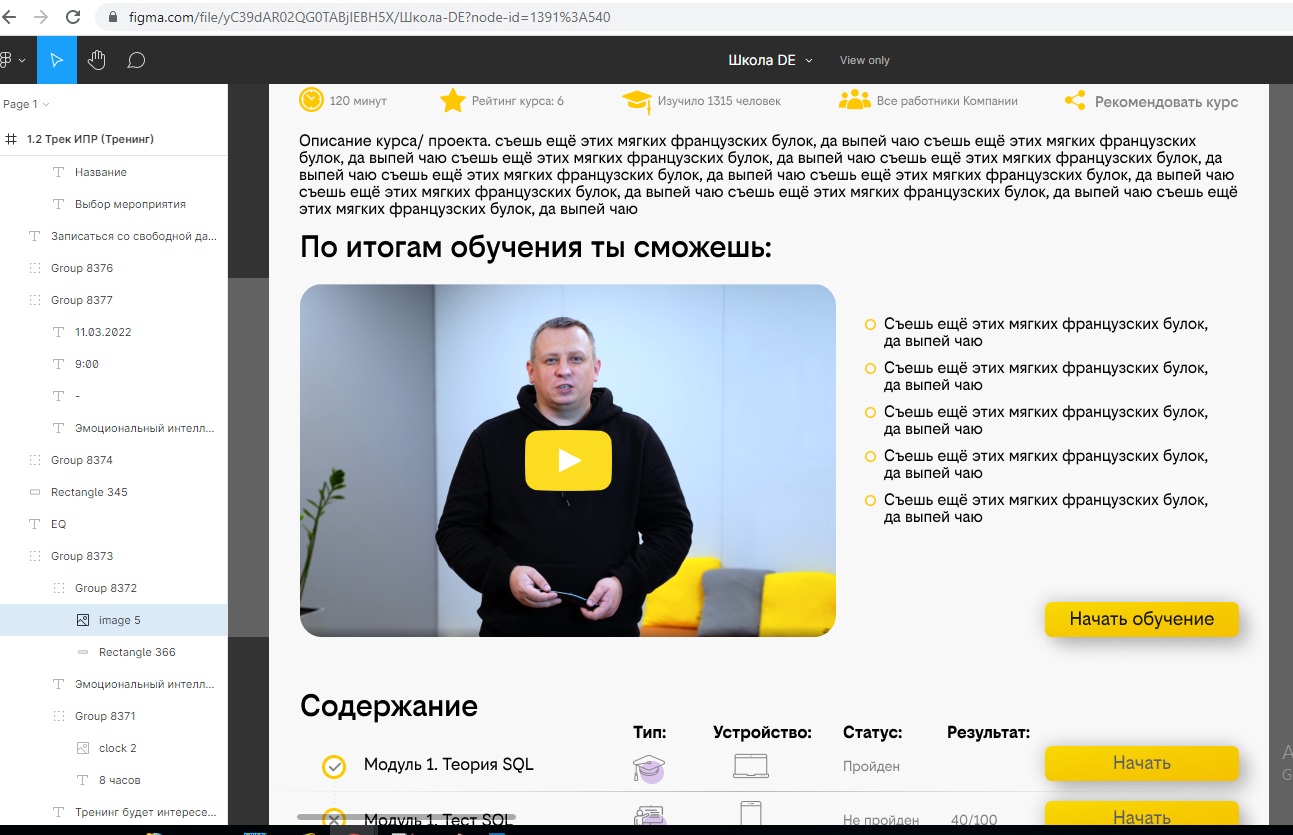Click the Устройство: column header
The height and width of the screenshot is (835, 1293).
(x=763, y=733)
